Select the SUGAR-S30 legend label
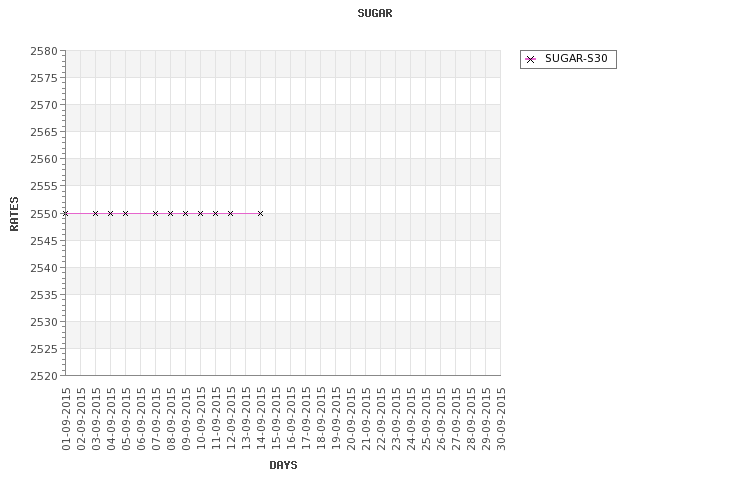 point(576,58)
